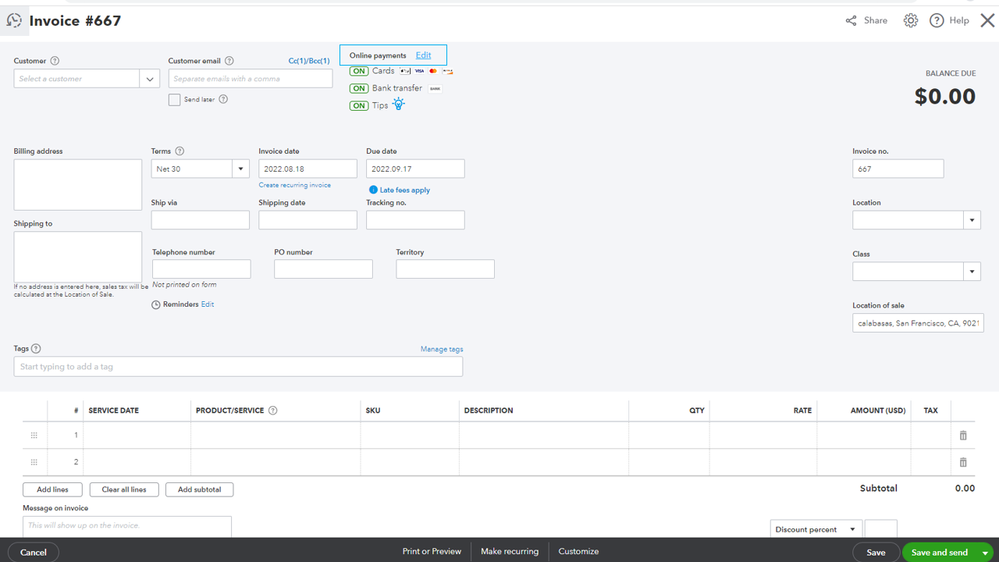The height and width of the screenshot is (562, 999).
Task: Expand the Class dropdown
Action: [972, 271]
